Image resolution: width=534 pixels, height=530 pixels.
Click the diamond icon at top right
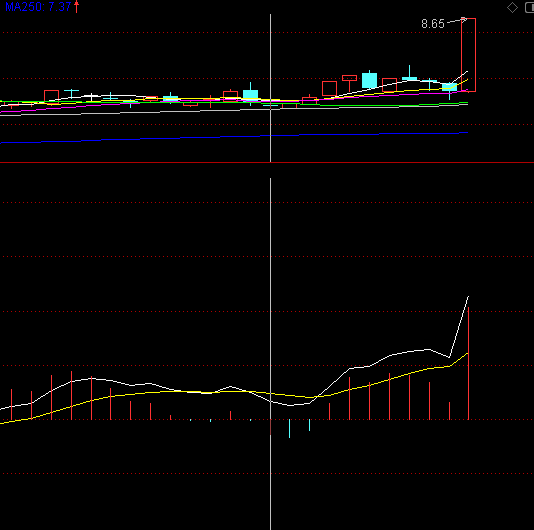click(x=512, y=7)
